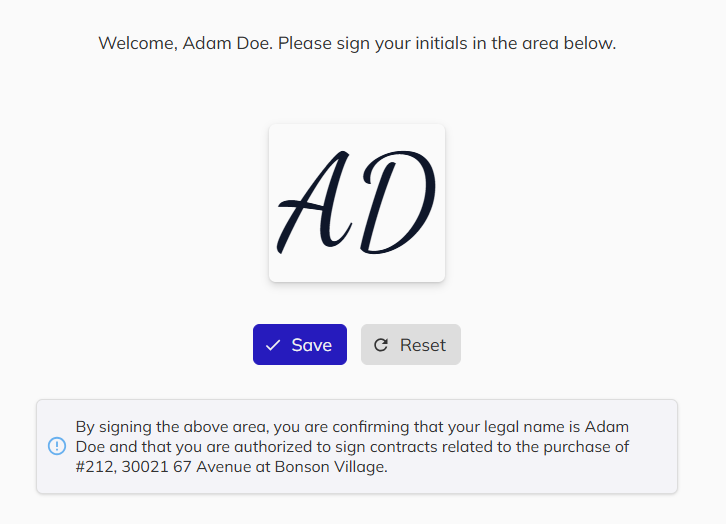Click the handwritten letter D
The width and height of the screenshot is (726, 524).
point(397,204)
